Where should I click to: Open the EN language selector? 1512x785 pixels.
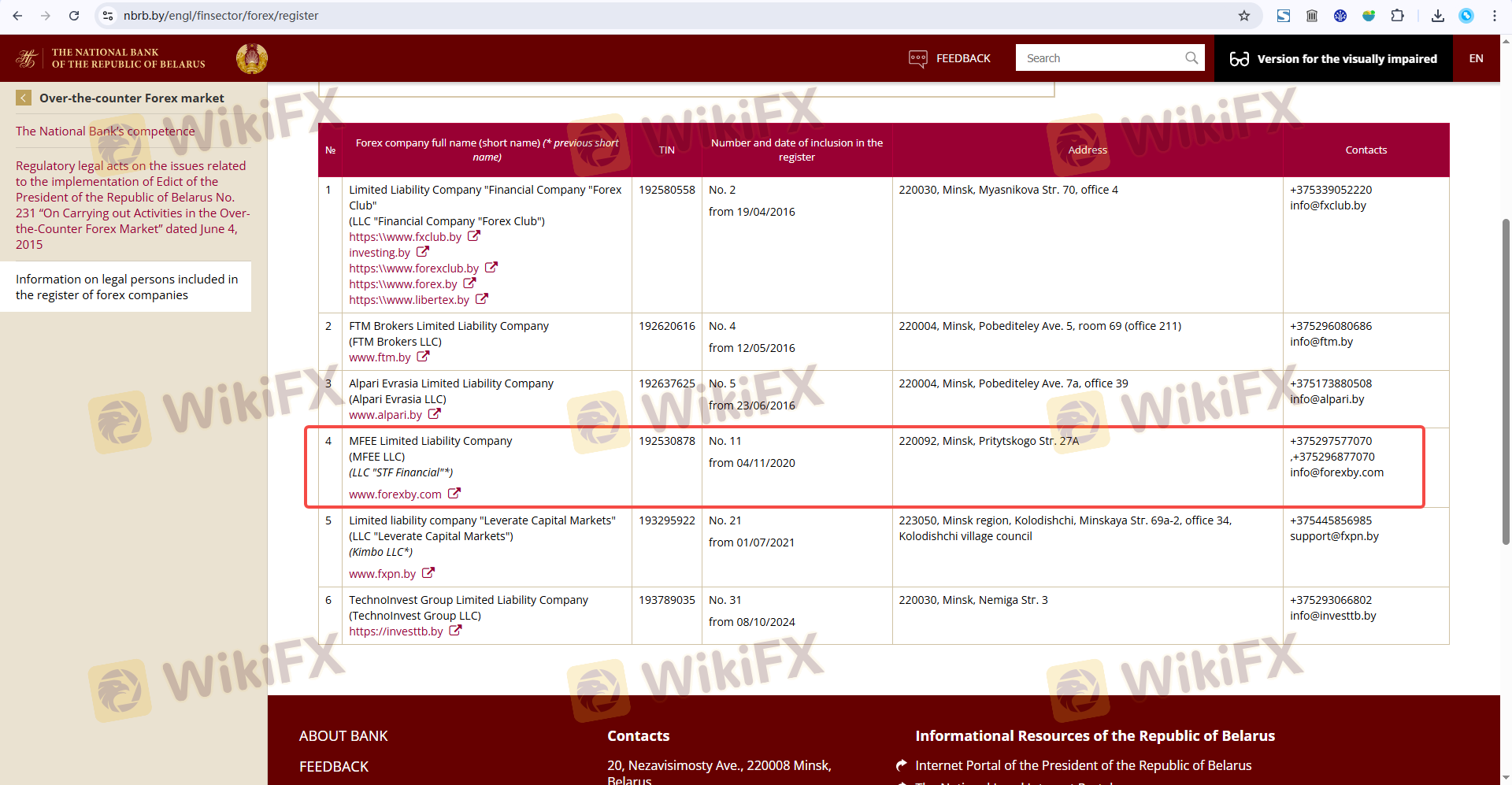tap(1476, 59)
